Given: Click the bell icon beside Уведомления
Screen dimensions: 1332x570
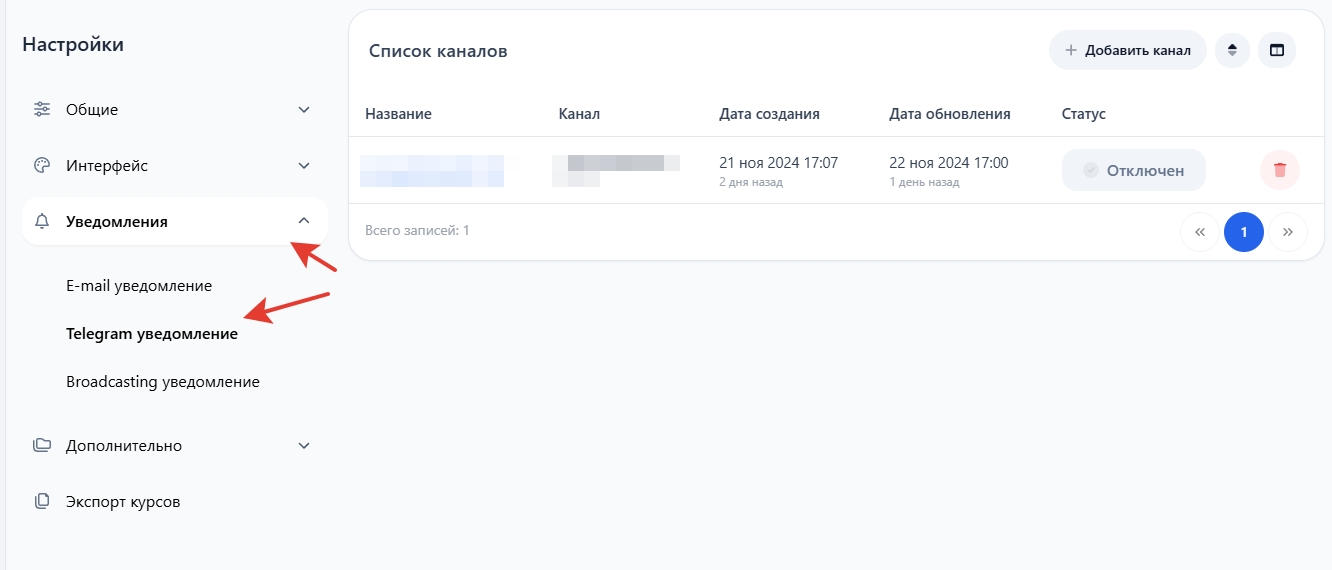Looking at the screenshot, I should click(x=42, y=222).
